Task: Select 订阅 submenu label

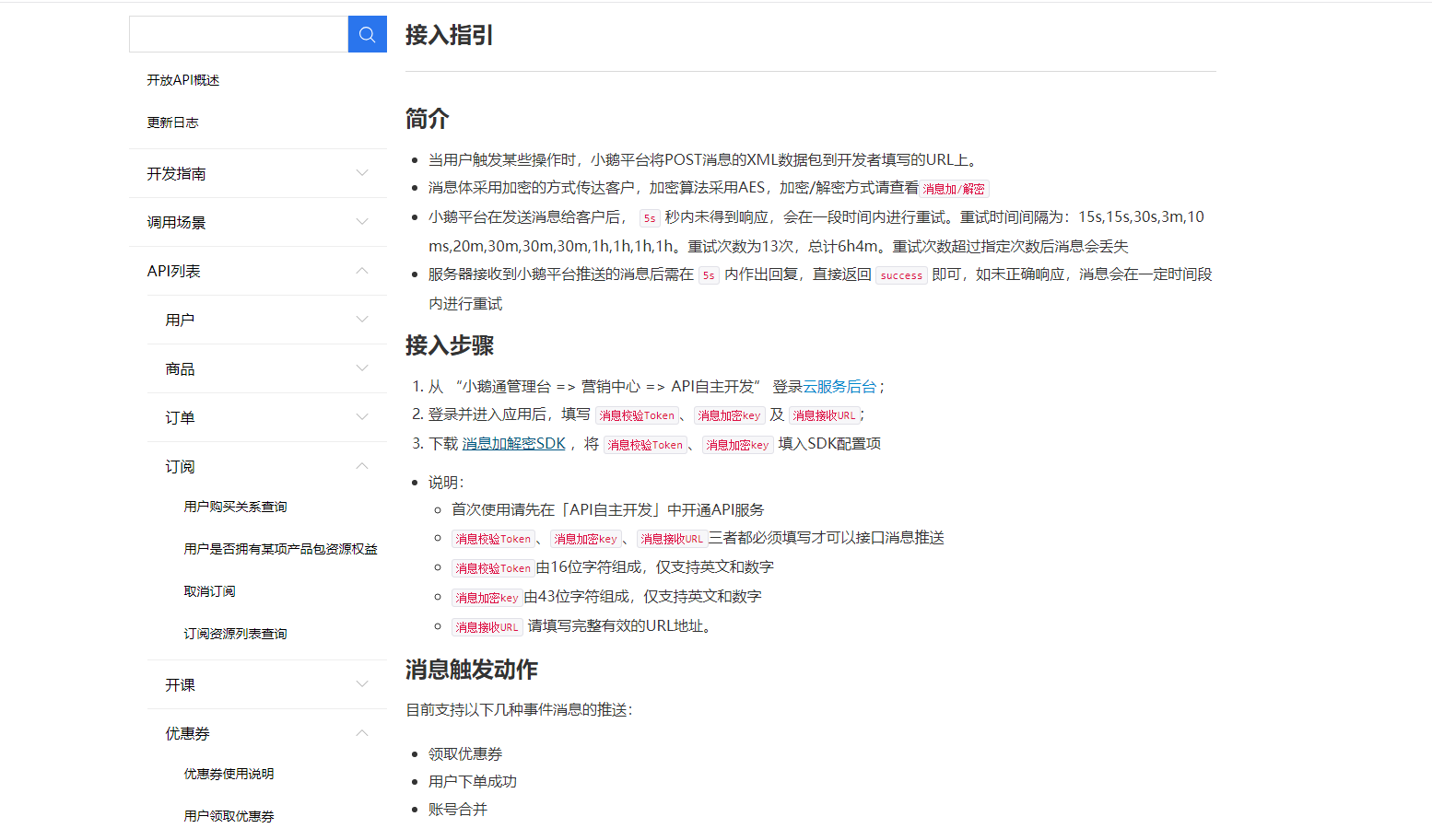Action: pyautogui.click(x=180, y=467)
